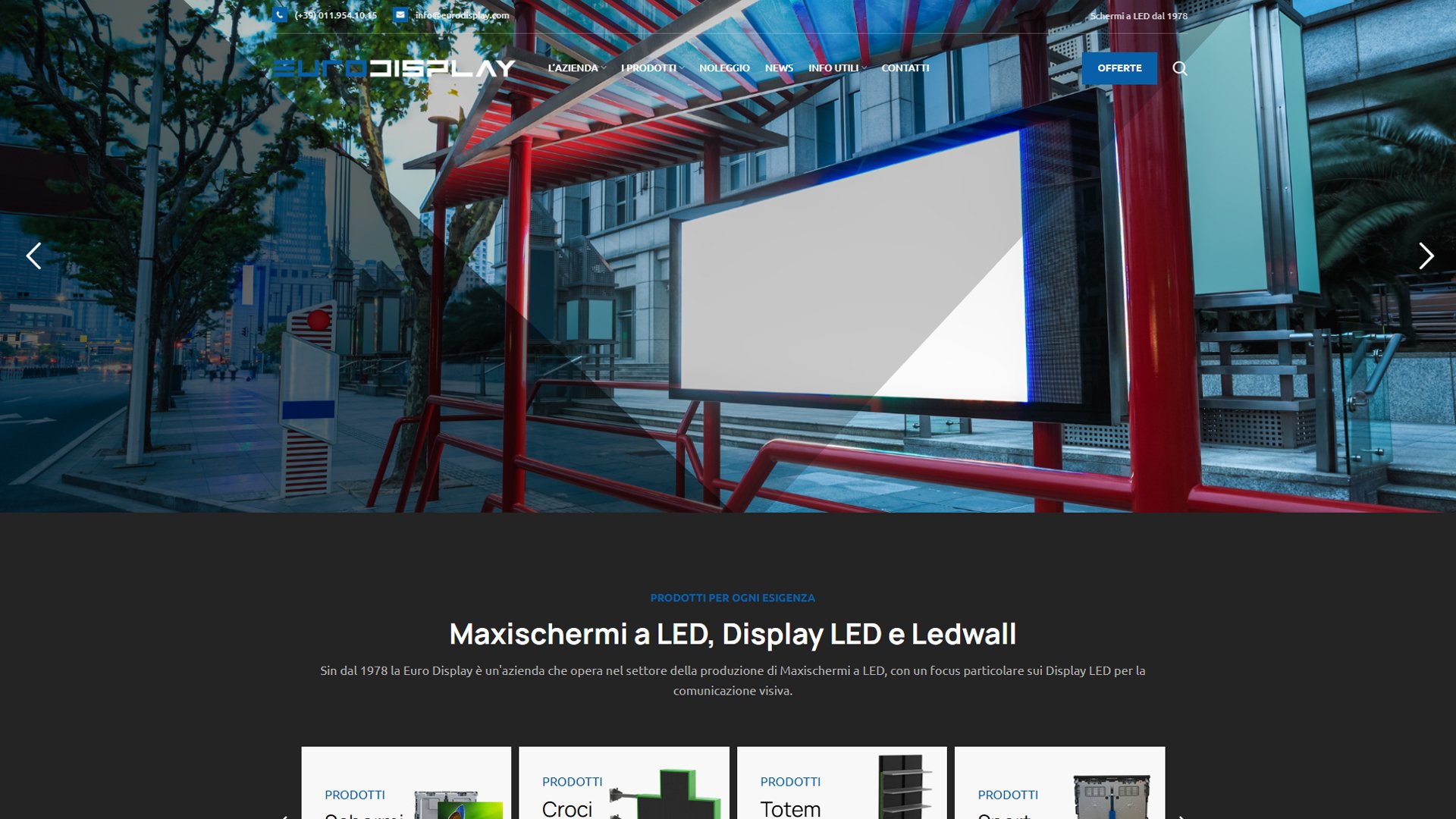Open the Croci product title
1456x819 pixels.
click(567, 808)
